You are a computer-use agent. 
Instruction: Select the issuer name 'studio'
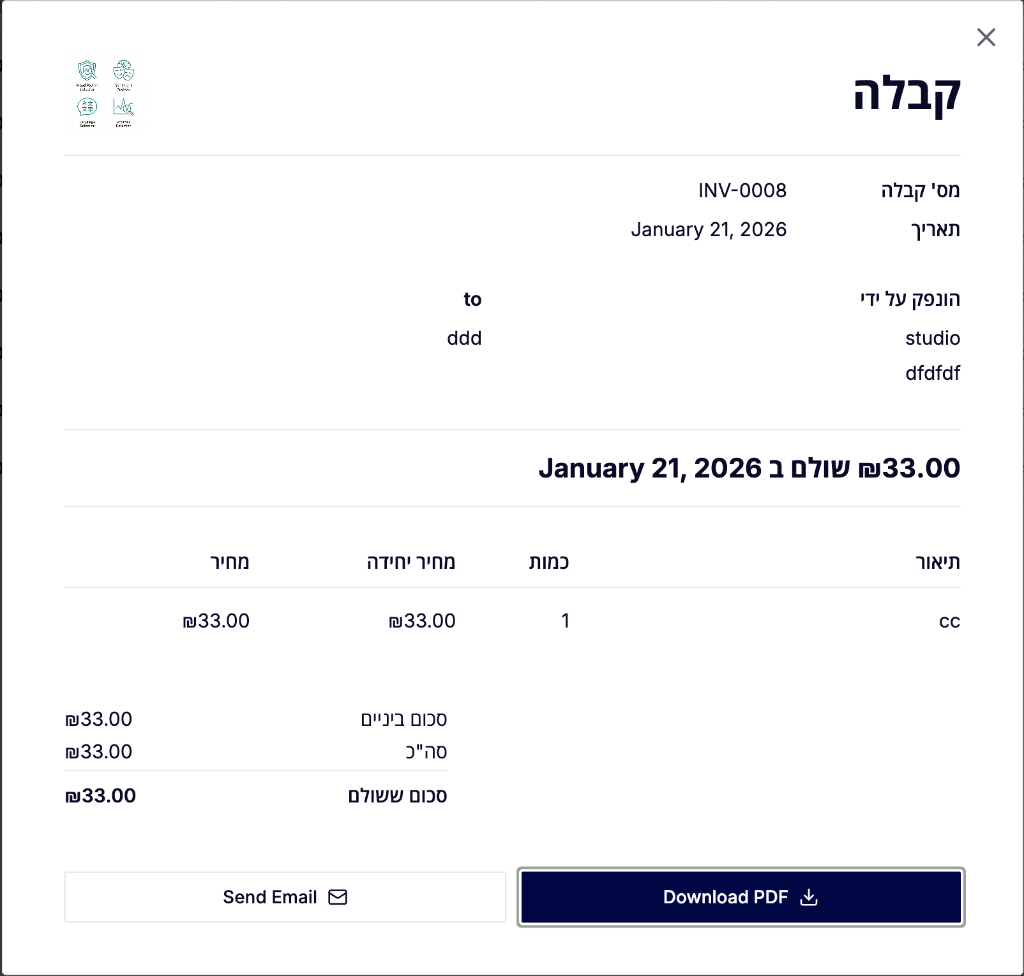point(932,338)
